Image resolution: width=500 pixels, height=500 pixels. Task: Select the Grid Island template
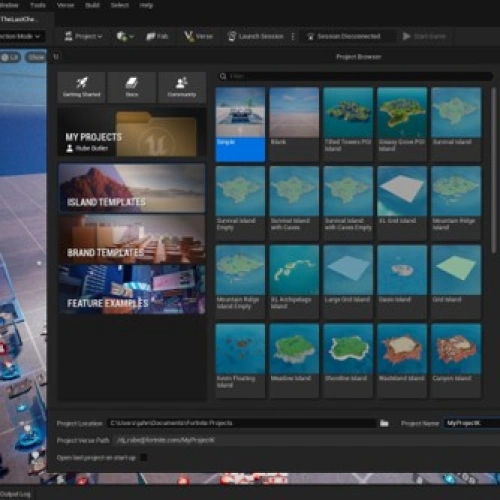click(x=456, y=282)
